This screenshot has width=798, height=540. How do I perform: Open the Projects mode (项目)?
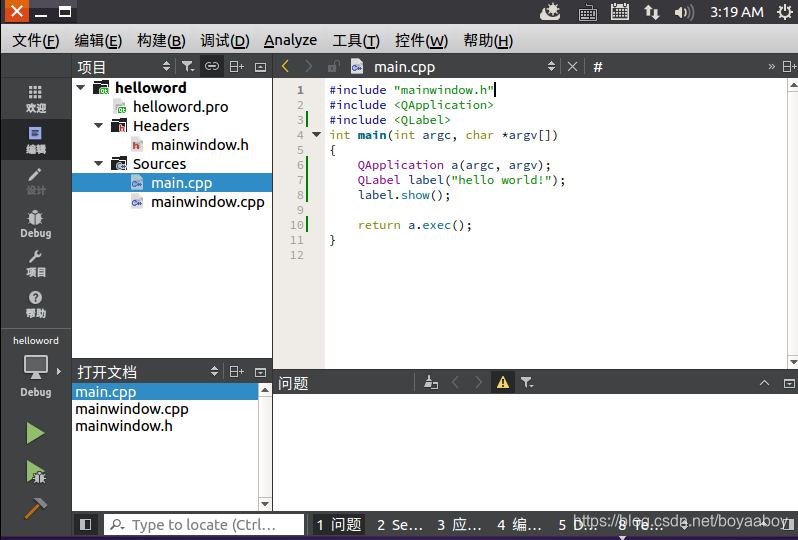[x=36, y=264]
